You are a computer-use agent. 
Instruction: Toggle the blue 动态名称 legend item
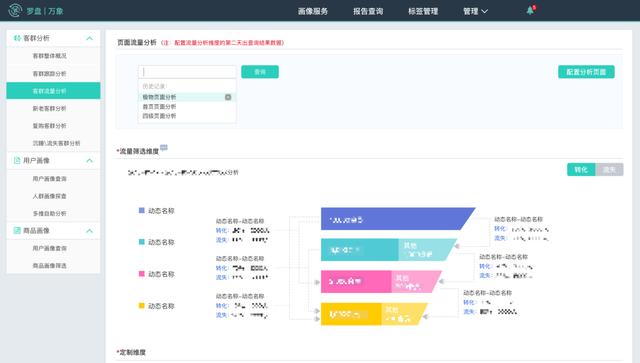click(157, 211)
